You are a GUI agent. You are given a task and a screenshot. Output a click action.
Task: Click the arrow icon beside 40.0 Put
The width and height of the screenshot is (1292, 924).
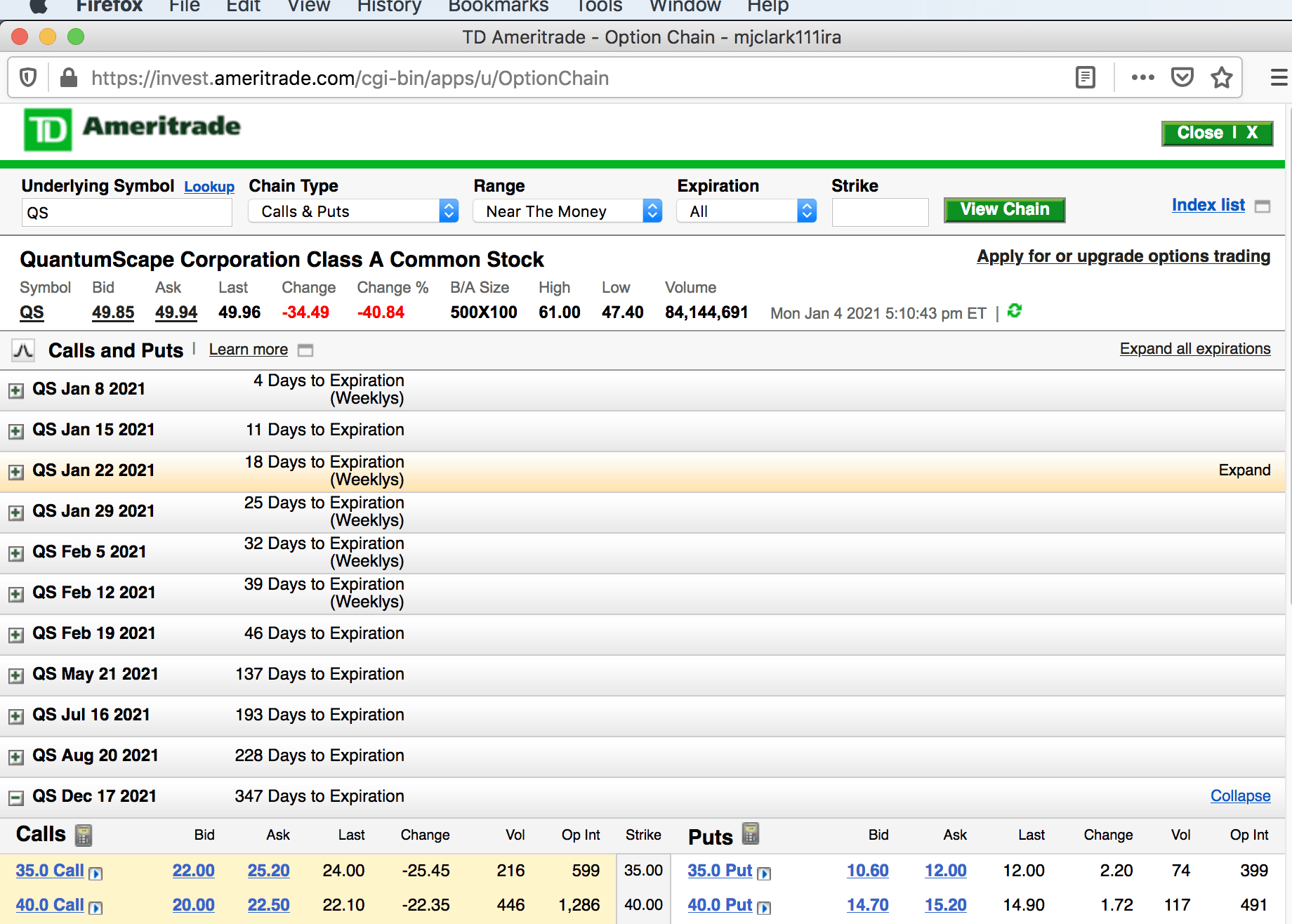point(764,908)
